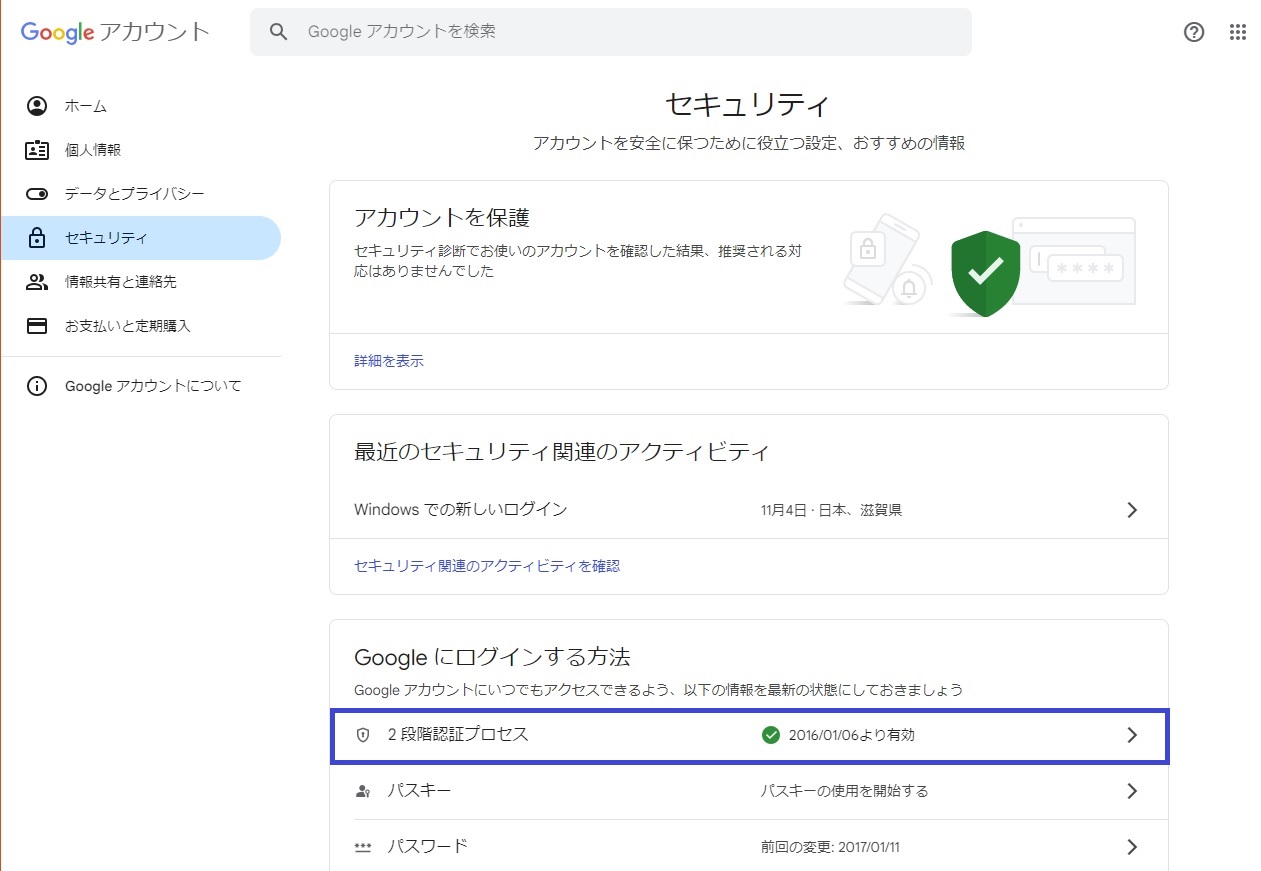
Task: Open 2 段階認証プロセス row chevron
Action: (x=1132, y=735)
